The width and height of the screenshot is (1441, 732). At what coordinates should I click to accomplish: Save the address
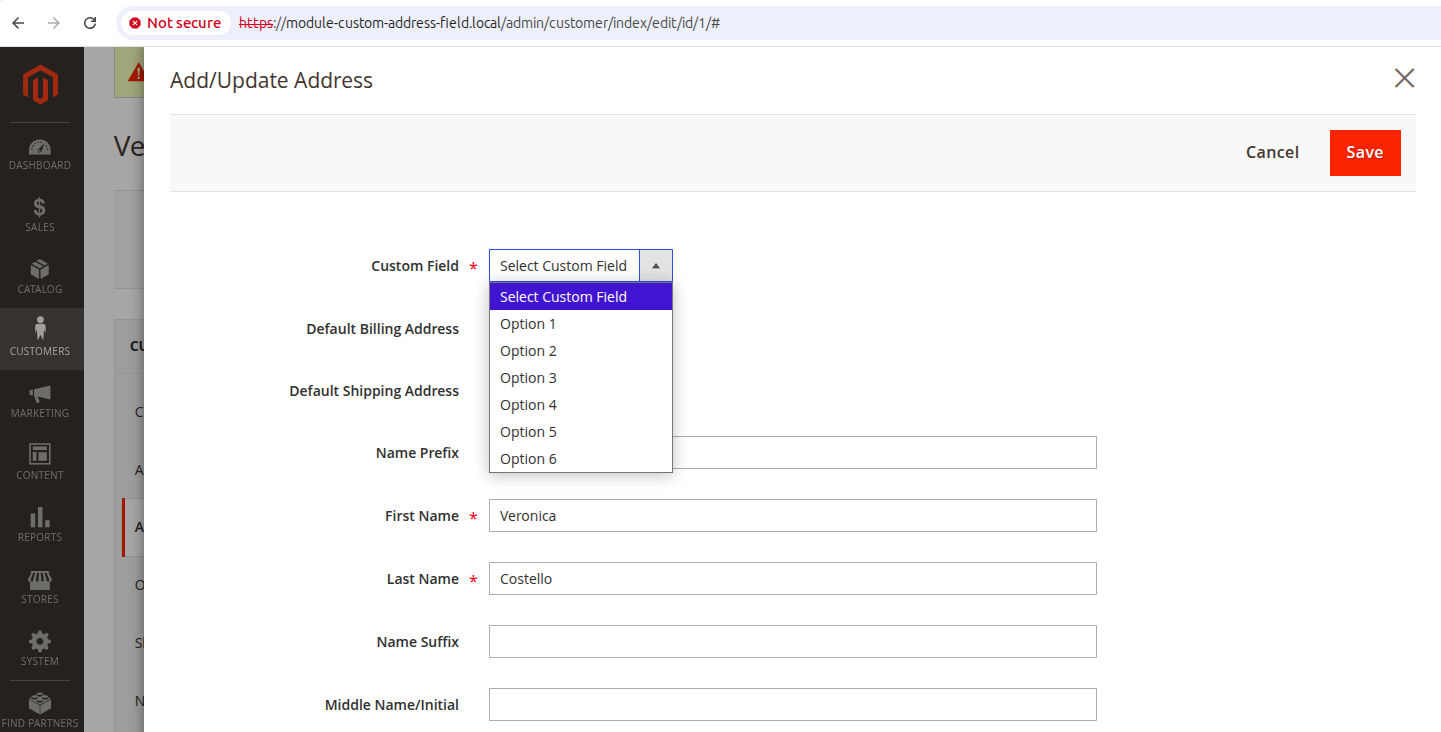(x=1365, y=153)
